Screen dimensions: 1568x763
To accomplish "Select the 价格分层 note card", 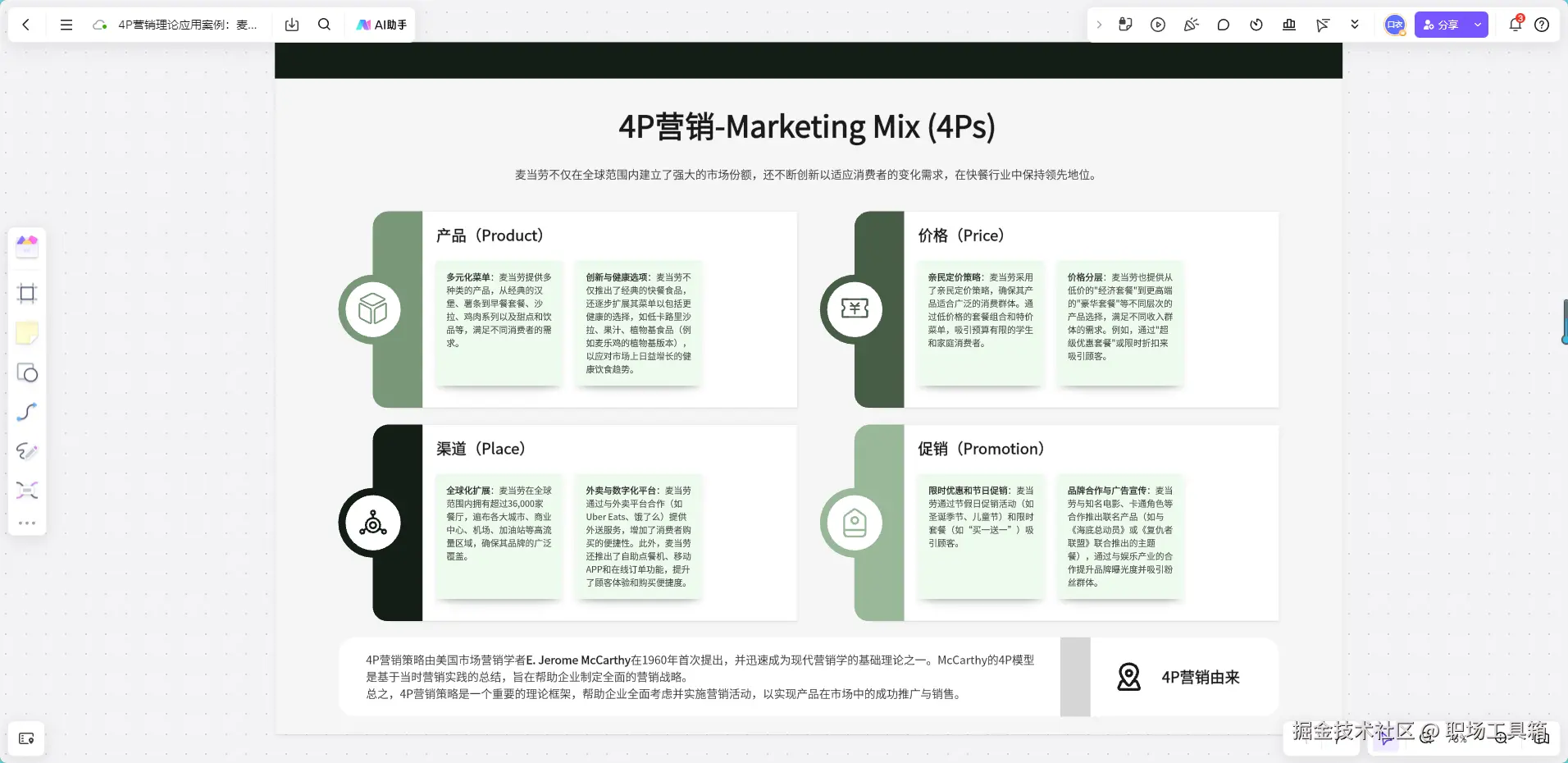I will point(1120,323).
